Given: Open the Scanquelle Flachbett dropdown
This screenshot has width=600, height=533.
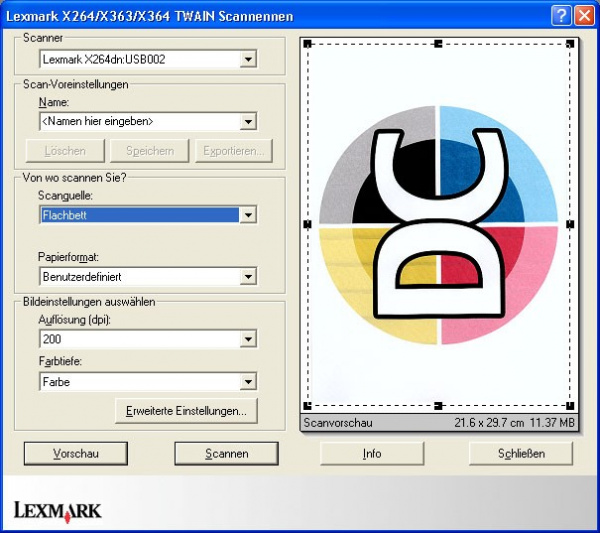Looking at the screenshot, I should (248, 214).
